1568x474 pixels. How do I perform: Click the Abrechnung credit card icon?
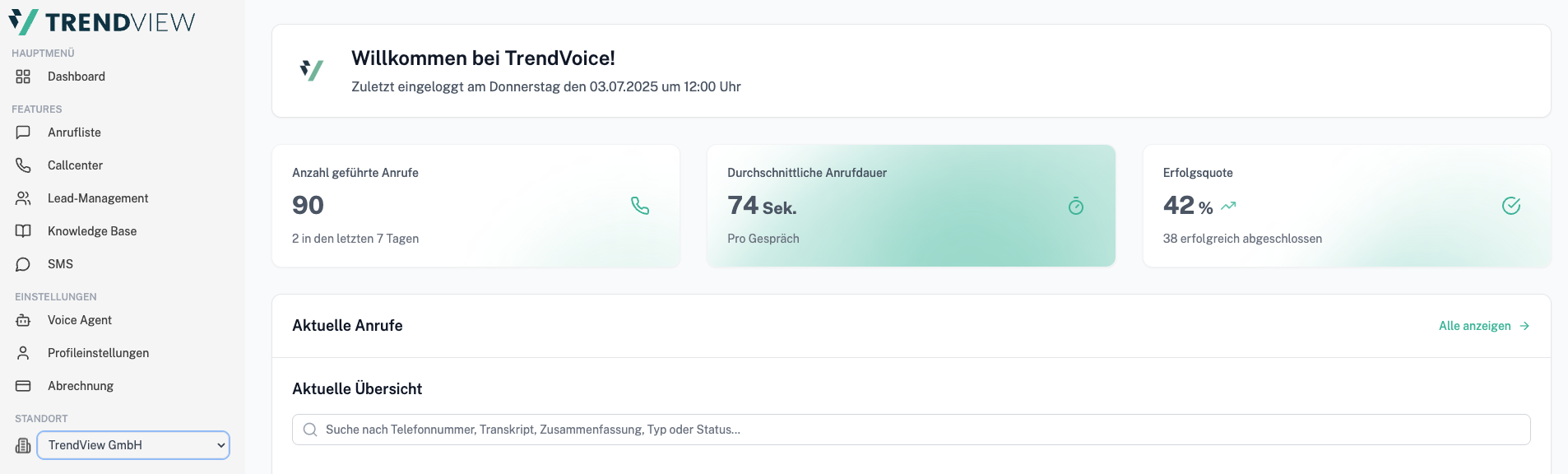pyautogui.click(x=23, y=386)
